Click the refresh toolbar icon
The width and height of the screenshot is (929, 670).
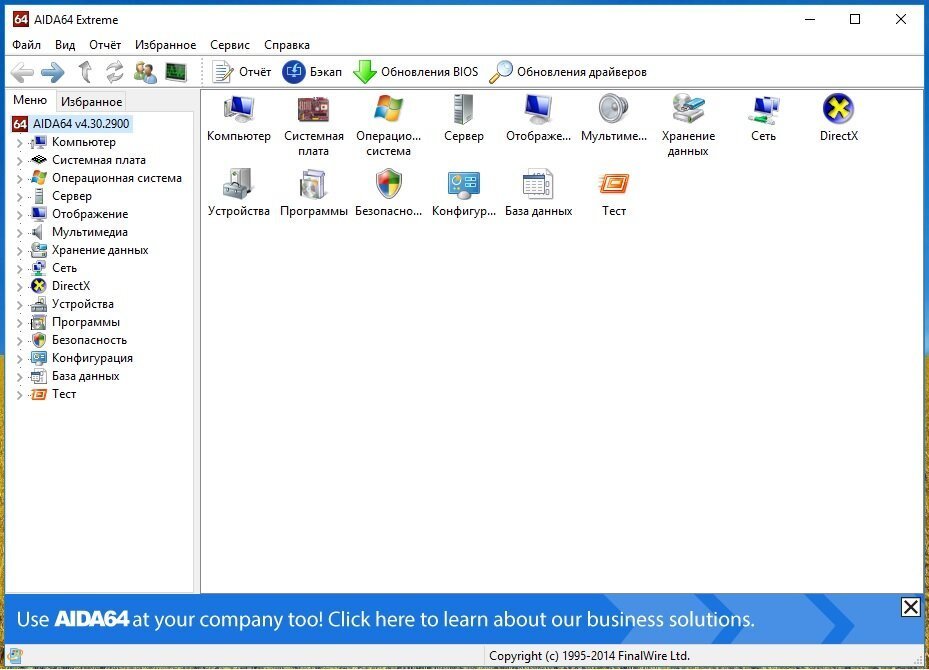pos(115,72)
